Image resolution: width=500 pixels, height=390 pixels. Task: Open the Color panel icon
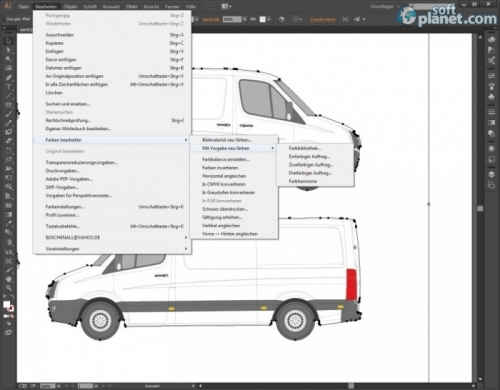click(491, 39)
